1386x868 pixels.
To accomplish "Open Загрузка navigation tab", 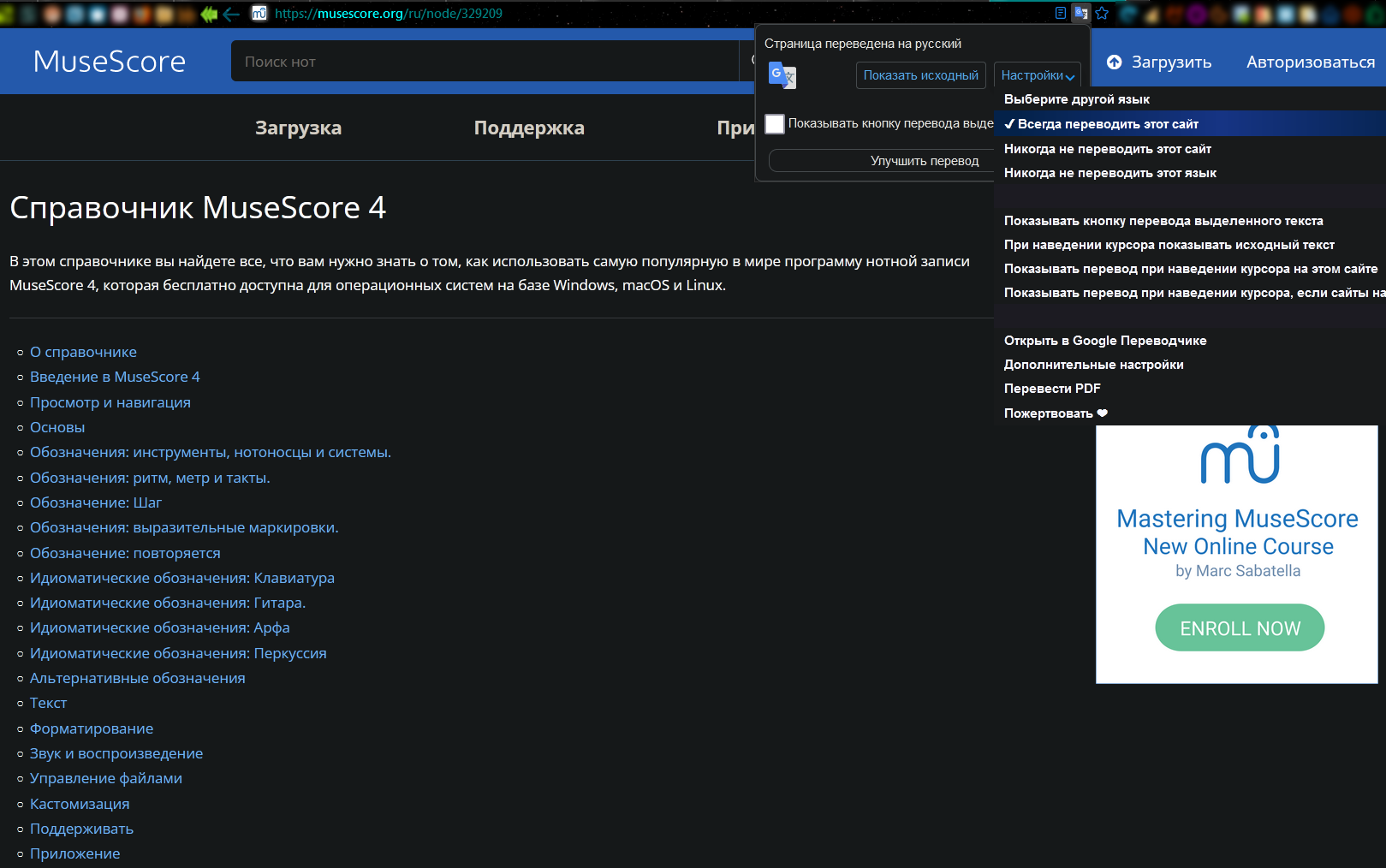I will point(298,128).
